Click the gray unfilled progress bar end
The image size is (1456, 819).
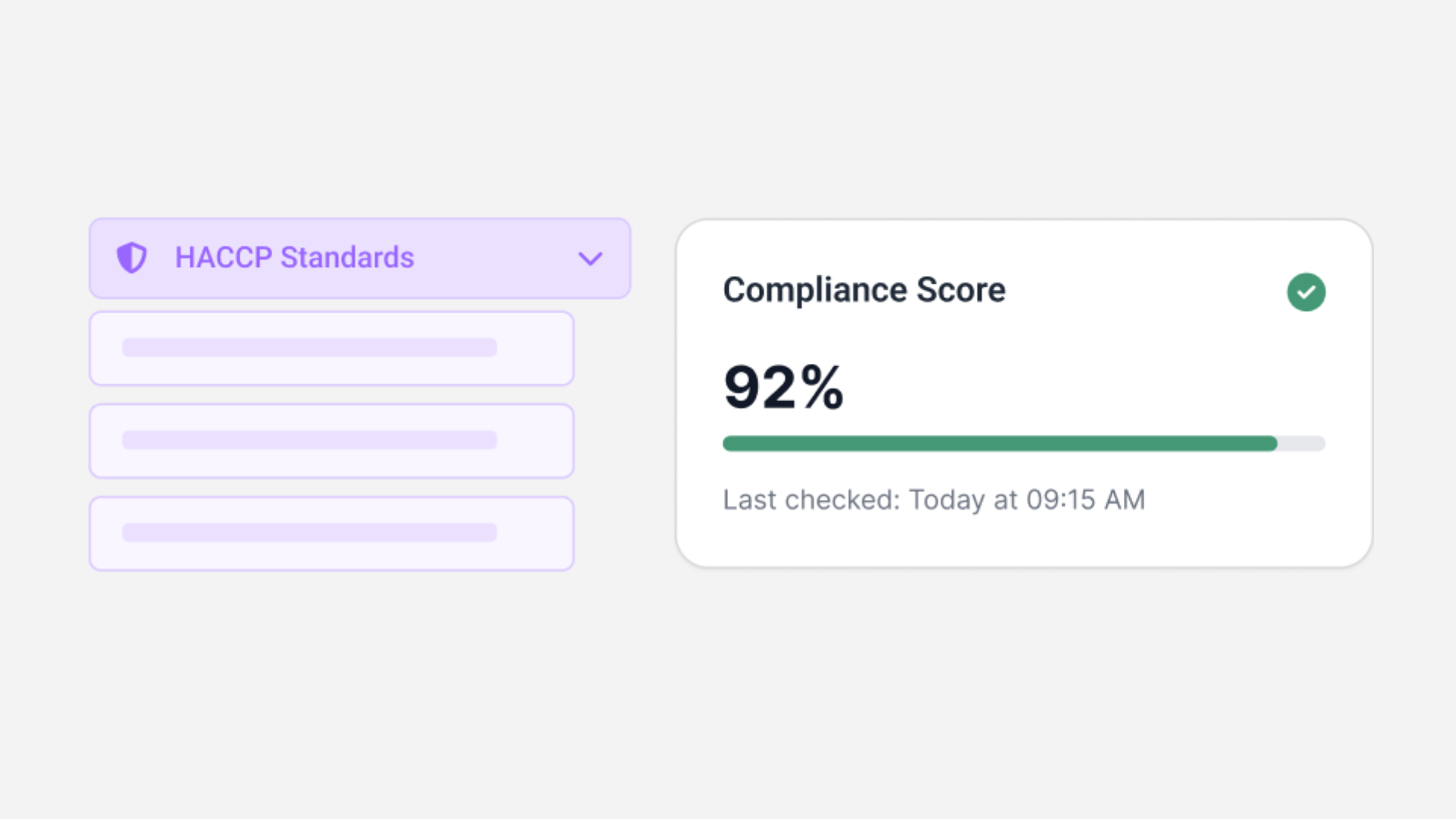(x=1301, y=444)
